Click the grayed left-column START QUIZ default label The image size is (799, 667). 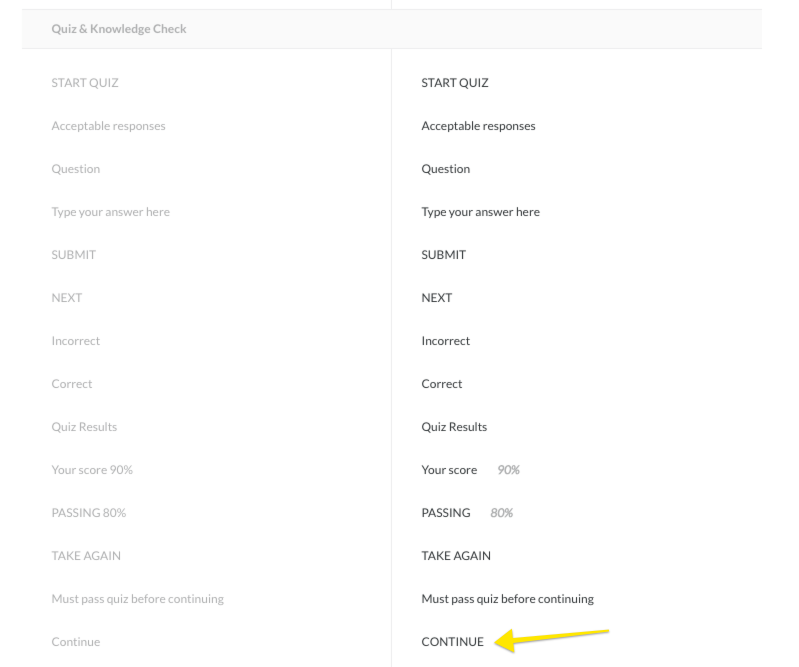tap(84, 83)
